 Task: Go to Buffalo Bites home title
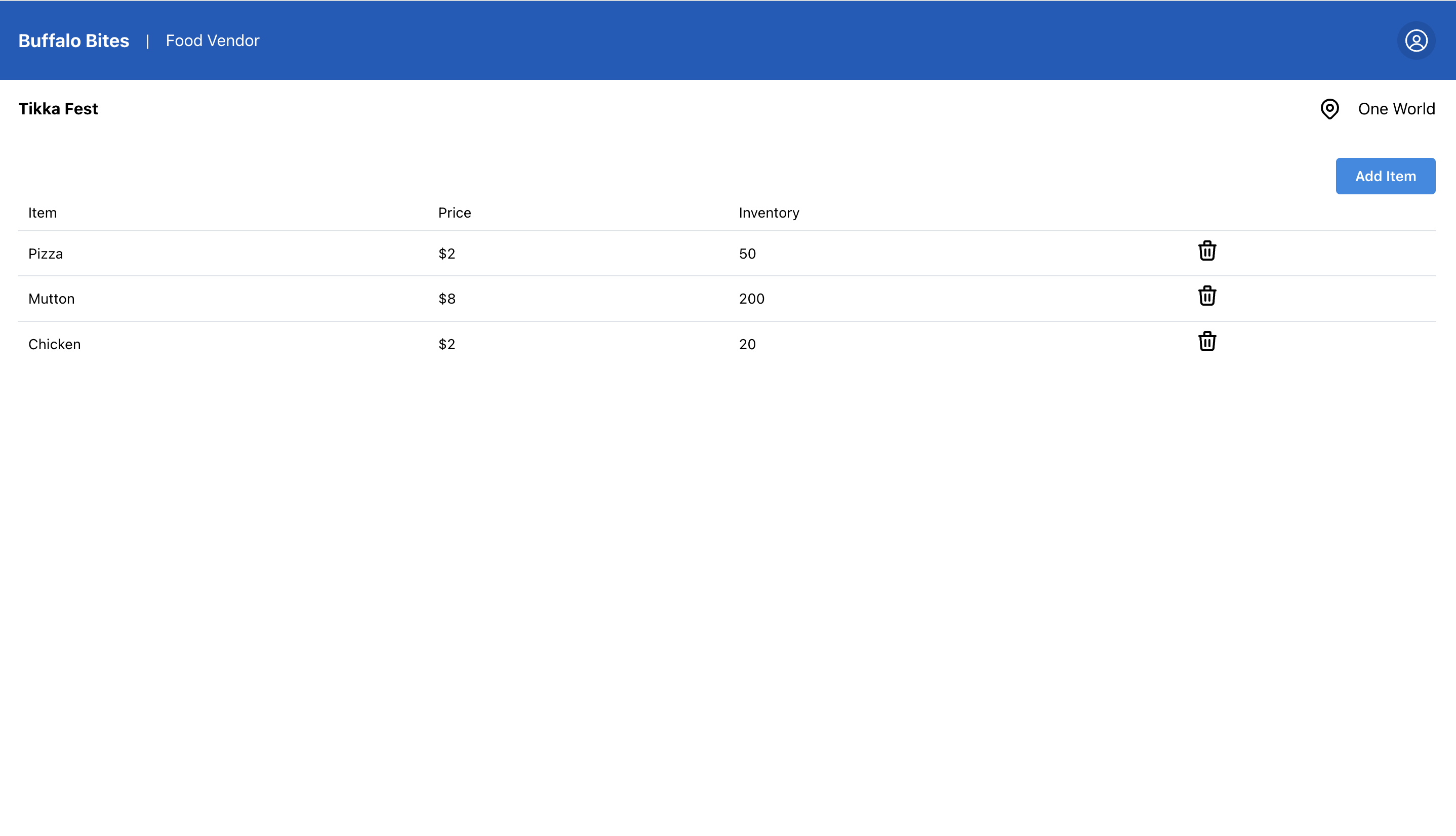click(73, 41)
